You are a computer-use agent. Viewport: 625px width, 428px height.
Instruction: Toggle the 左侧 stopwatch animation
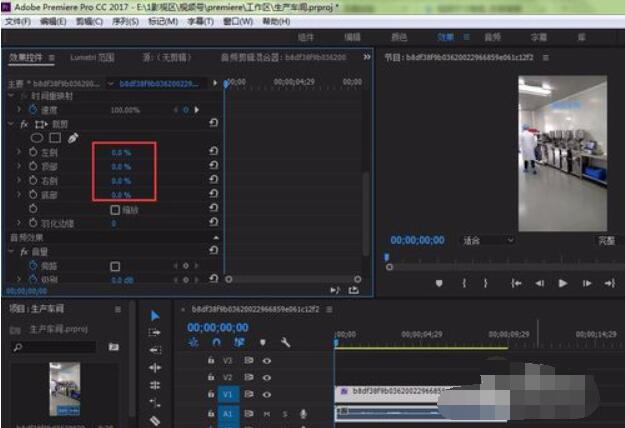(x=33, y=152)
